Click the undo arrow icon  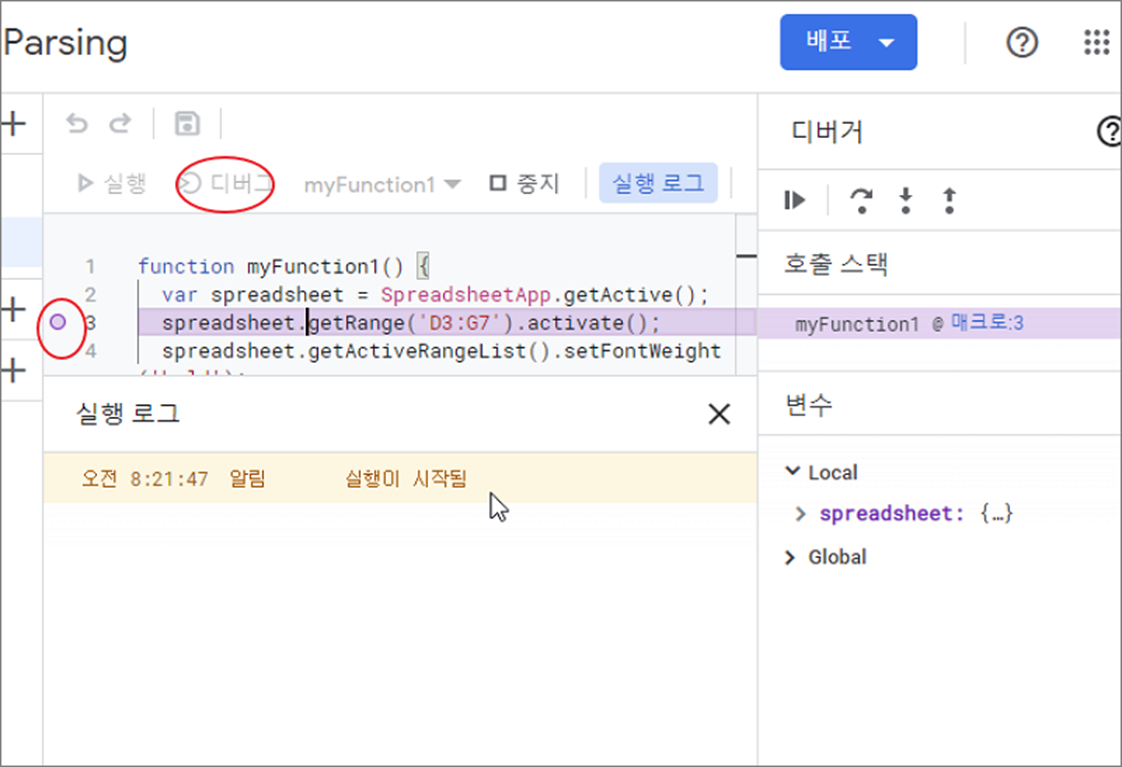click(x=77, y=123)
